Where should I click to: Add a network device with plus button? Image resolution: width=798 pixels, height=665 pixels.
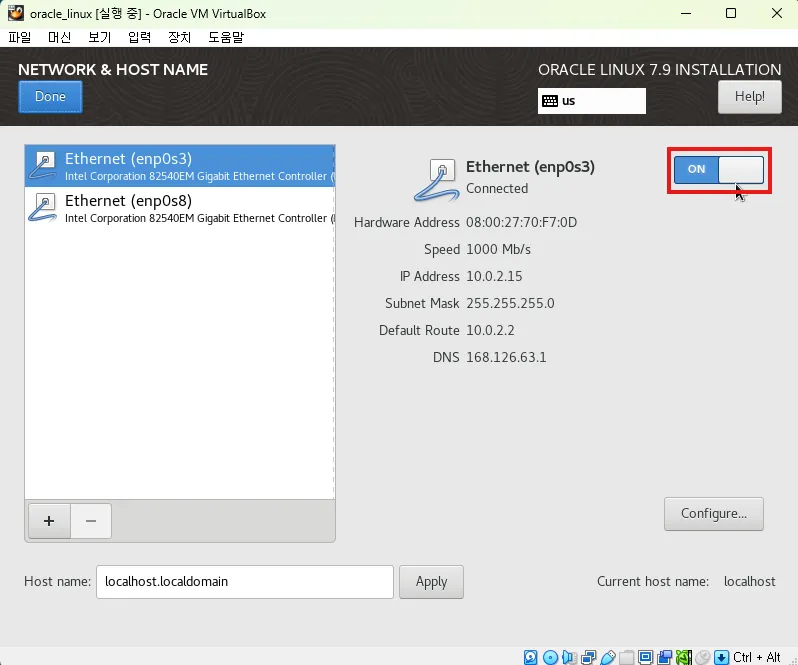pos(49,521)
